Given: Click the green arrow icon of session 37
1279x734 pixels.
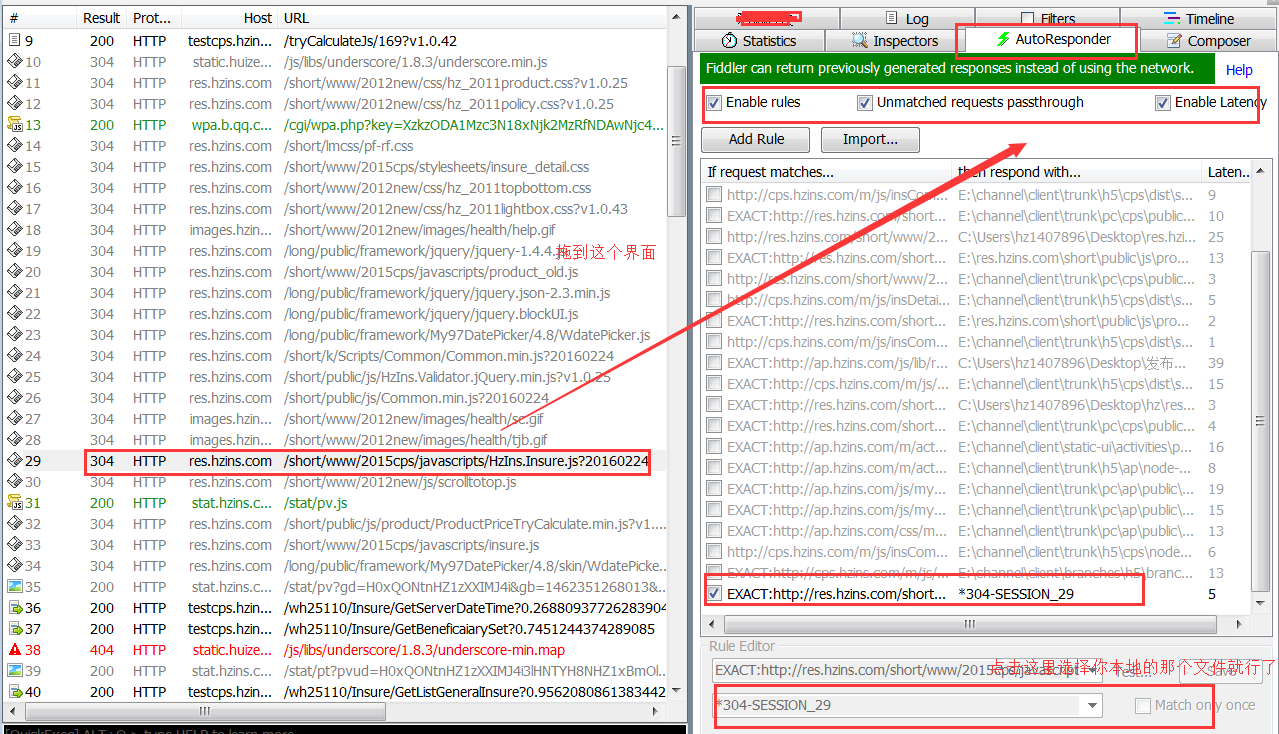Looking at the screenshot, I should point(14,629).
